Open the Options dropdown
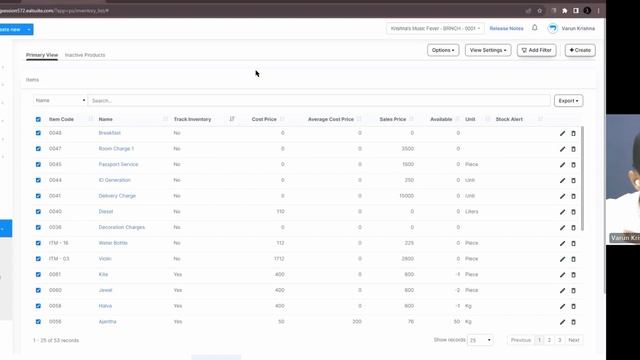 (443, 50)
